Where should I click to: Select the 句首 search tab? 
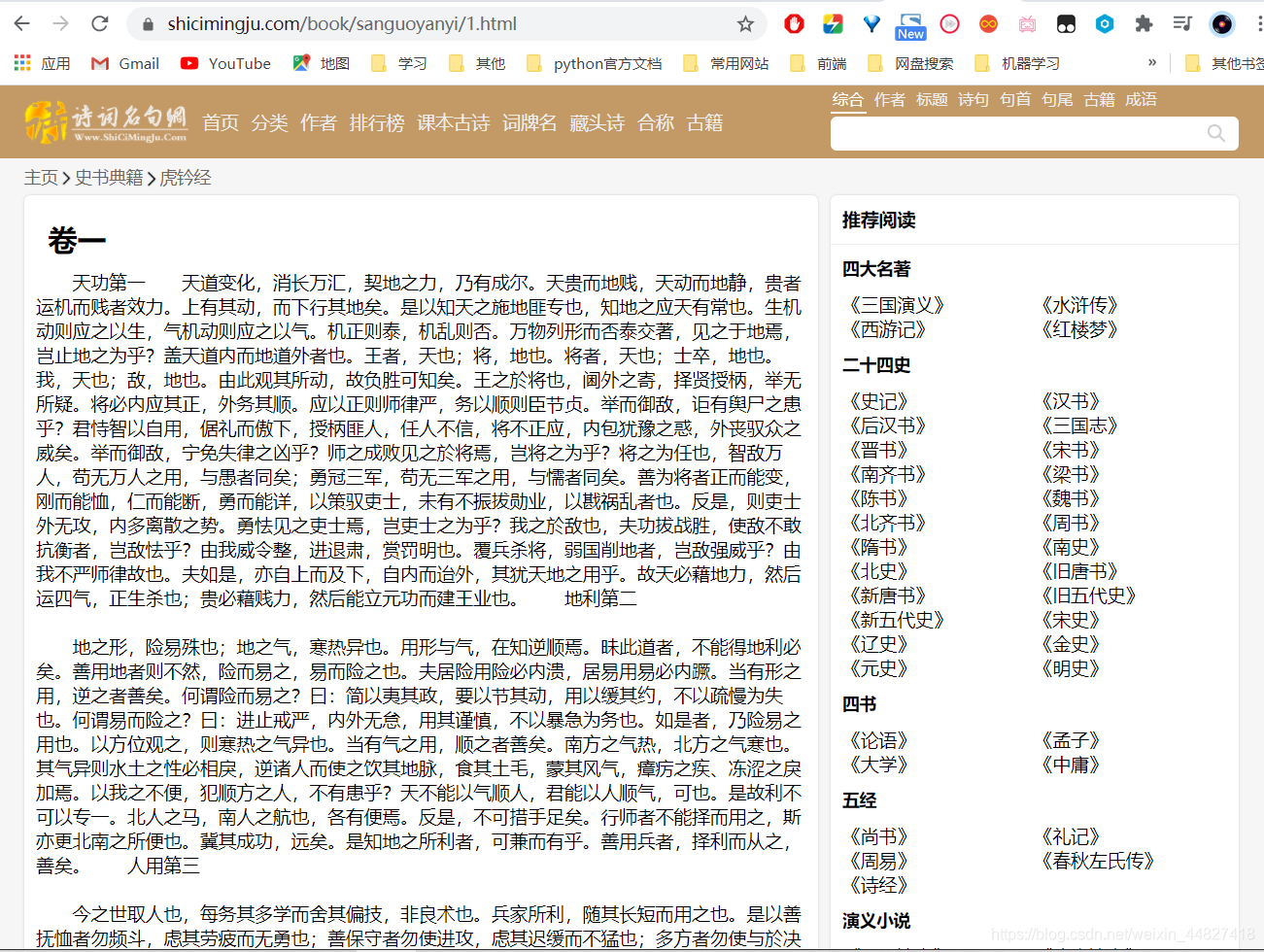[1015, 99]
